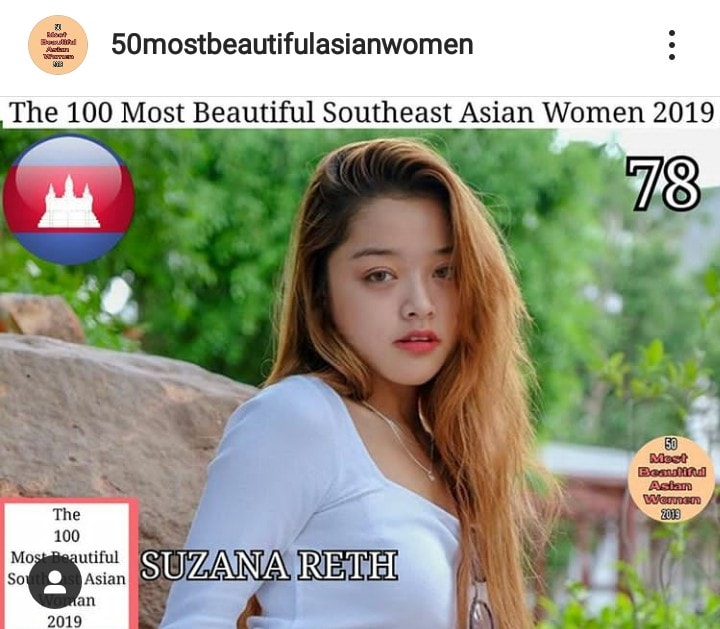Open the round profile avatar in header

point(58,45)
